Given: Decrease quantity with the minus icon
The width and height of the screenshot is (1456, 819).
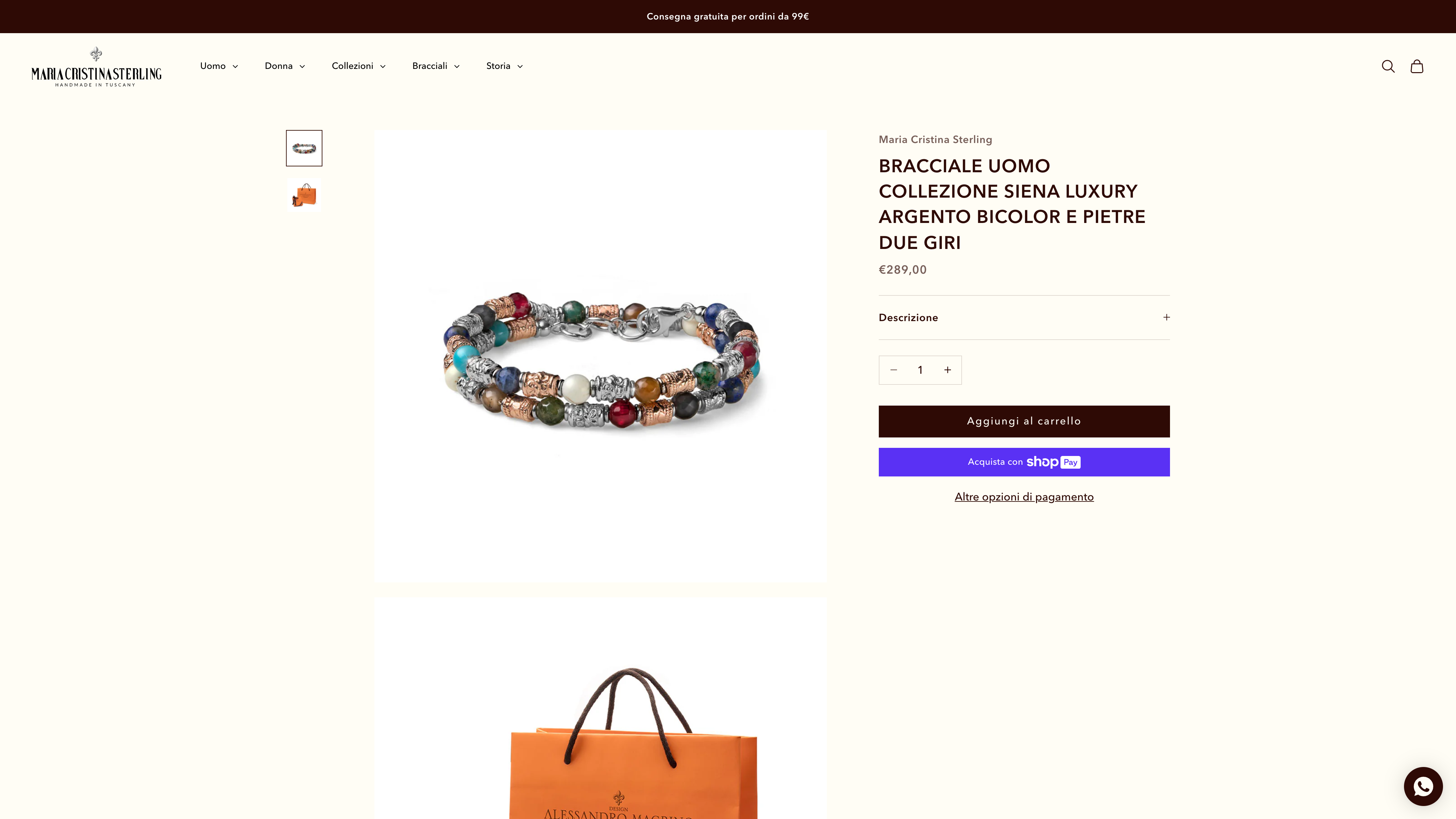Looking at the screenshot, I should pyautogui.click(x=894, y=370).
